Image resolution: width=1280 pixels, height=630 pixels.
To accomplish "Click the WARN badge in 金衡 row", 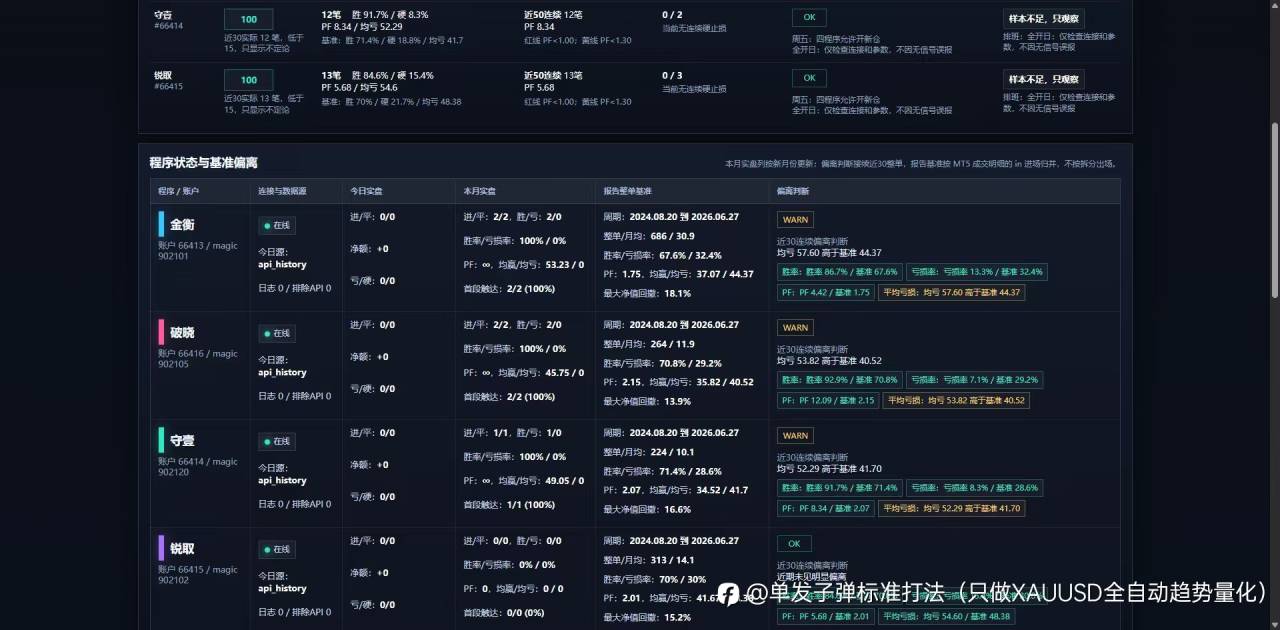I will [795, 220].
